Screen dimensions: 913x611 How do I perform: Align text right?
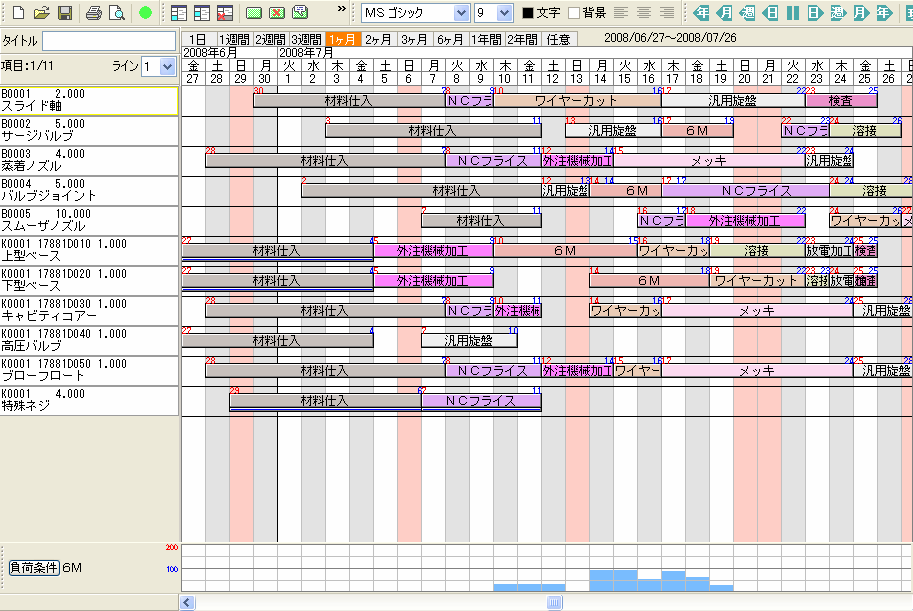point(667,12)
